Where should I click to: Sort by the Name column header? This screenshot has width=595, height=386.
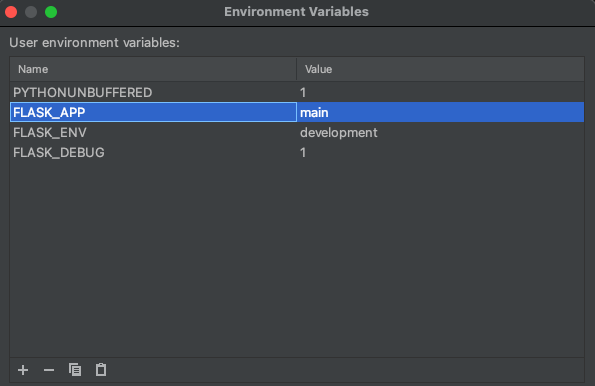(153, 69)
